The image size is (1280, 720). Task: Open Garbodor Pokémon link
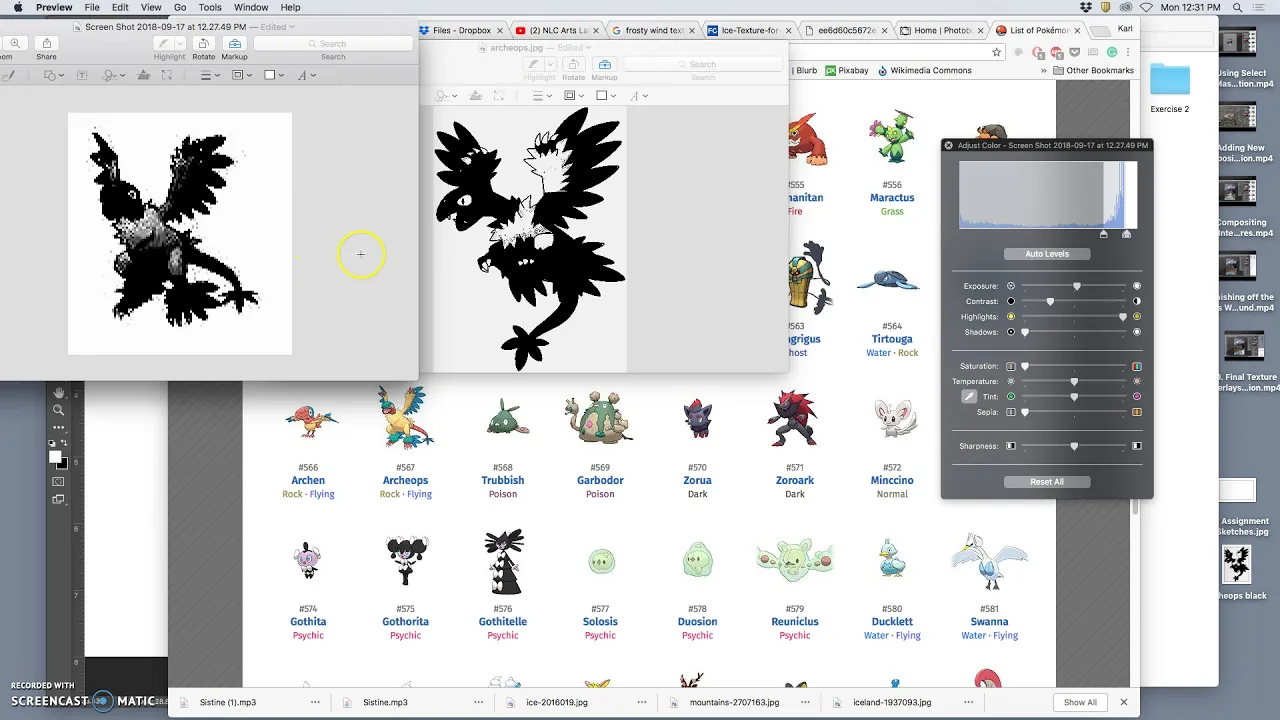coord(600,480)
